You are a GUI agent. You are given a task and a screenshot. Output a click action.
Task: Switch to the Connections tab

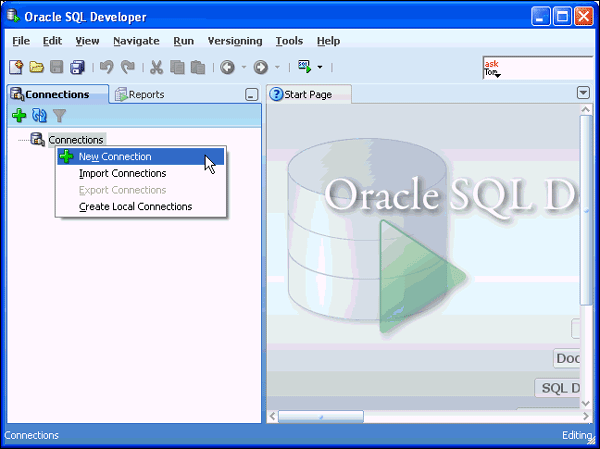[x=57, y=94]
